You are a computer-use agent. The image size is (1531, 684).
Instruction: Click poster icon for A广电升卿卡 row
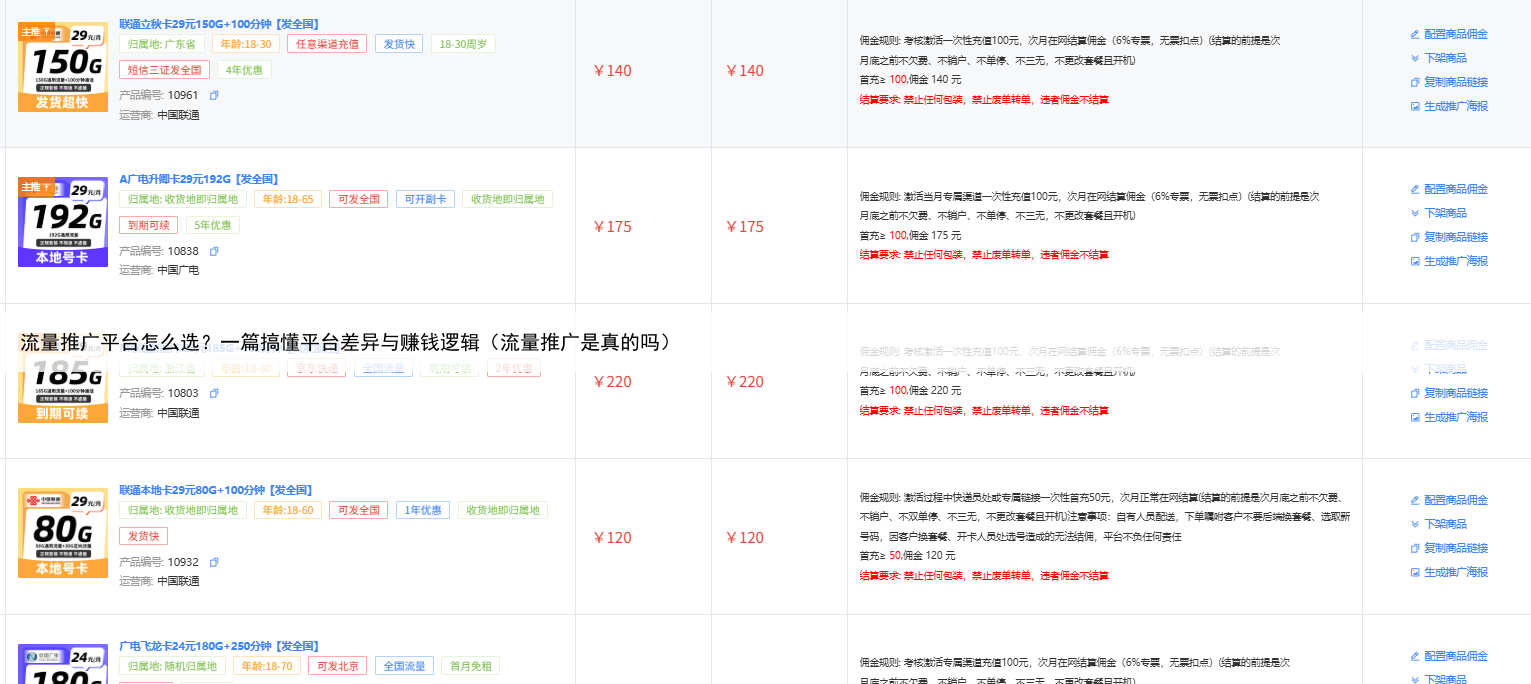(1415, 261)
